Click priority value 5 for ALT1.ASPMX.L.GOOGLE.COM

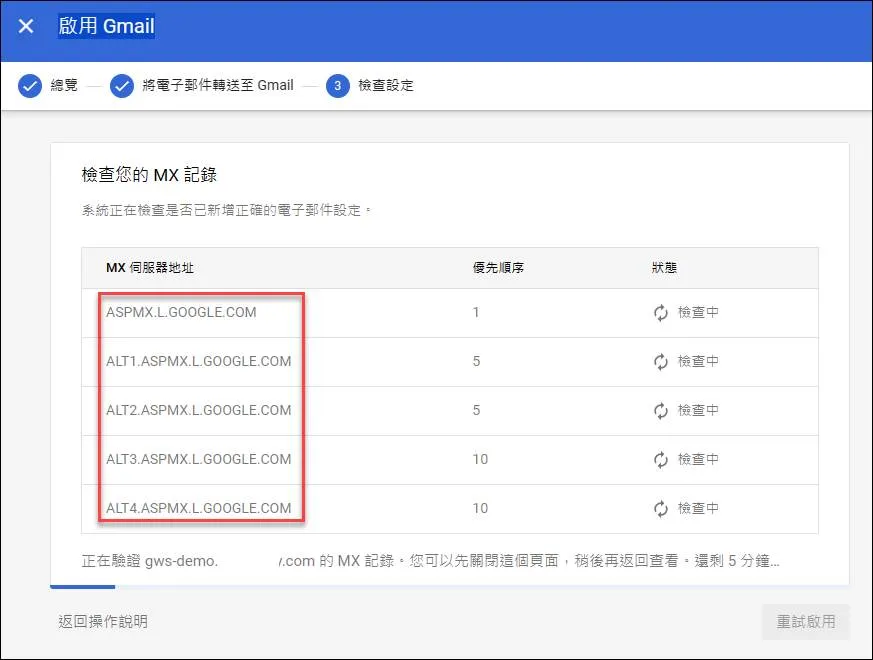tap(476, 361)
